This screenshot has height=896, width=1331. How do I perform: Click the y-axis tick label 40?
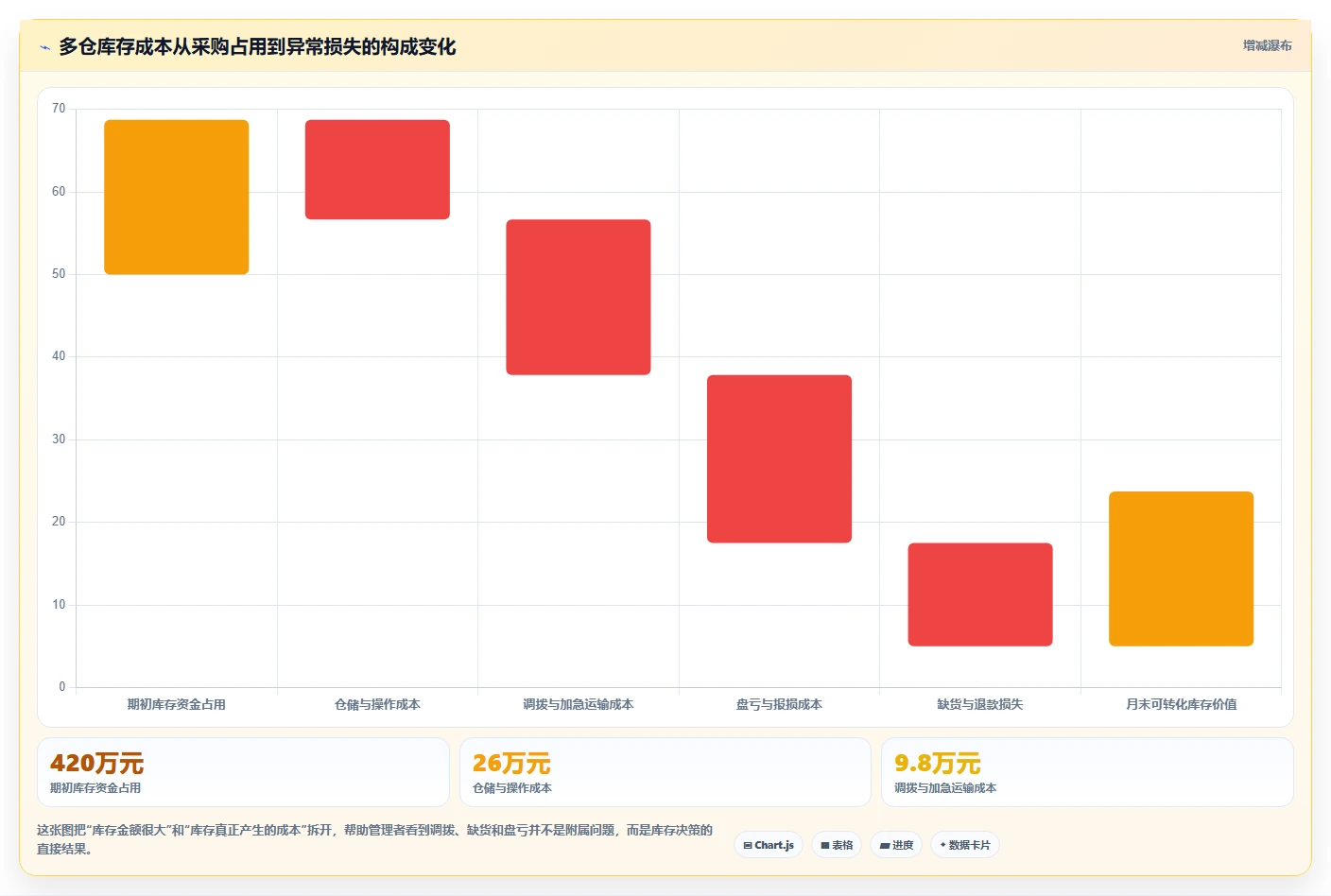pyautogui.click(x=59, y=356)
